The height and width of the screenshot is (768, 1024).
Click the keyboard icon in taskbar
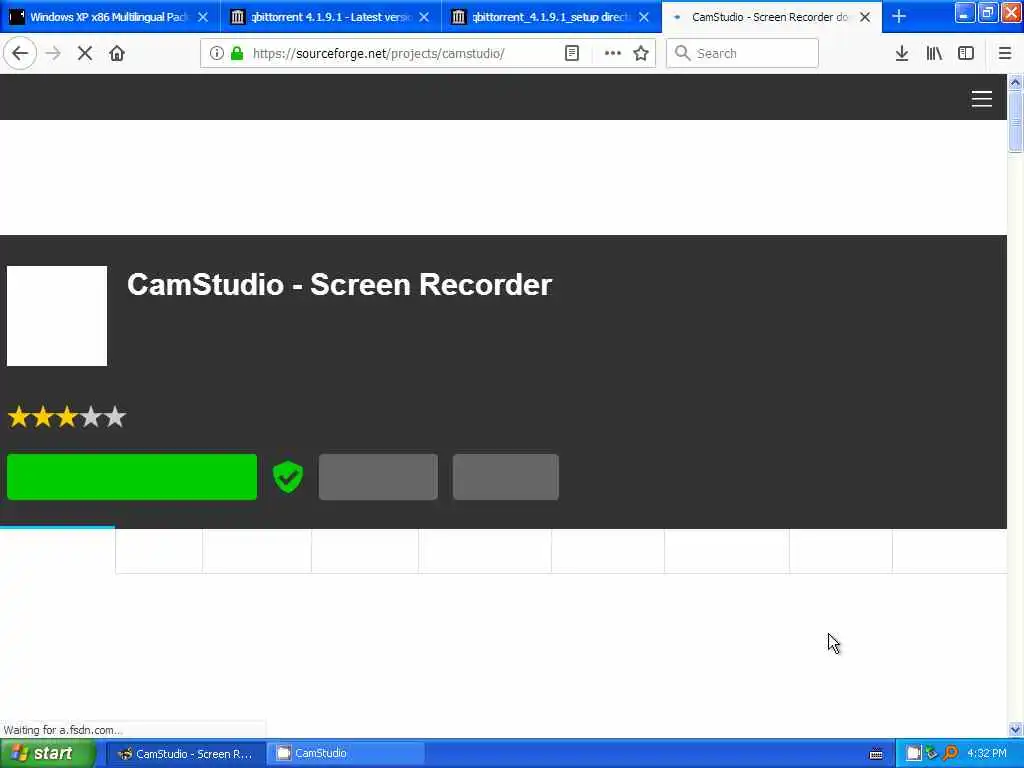click(876, 754)
